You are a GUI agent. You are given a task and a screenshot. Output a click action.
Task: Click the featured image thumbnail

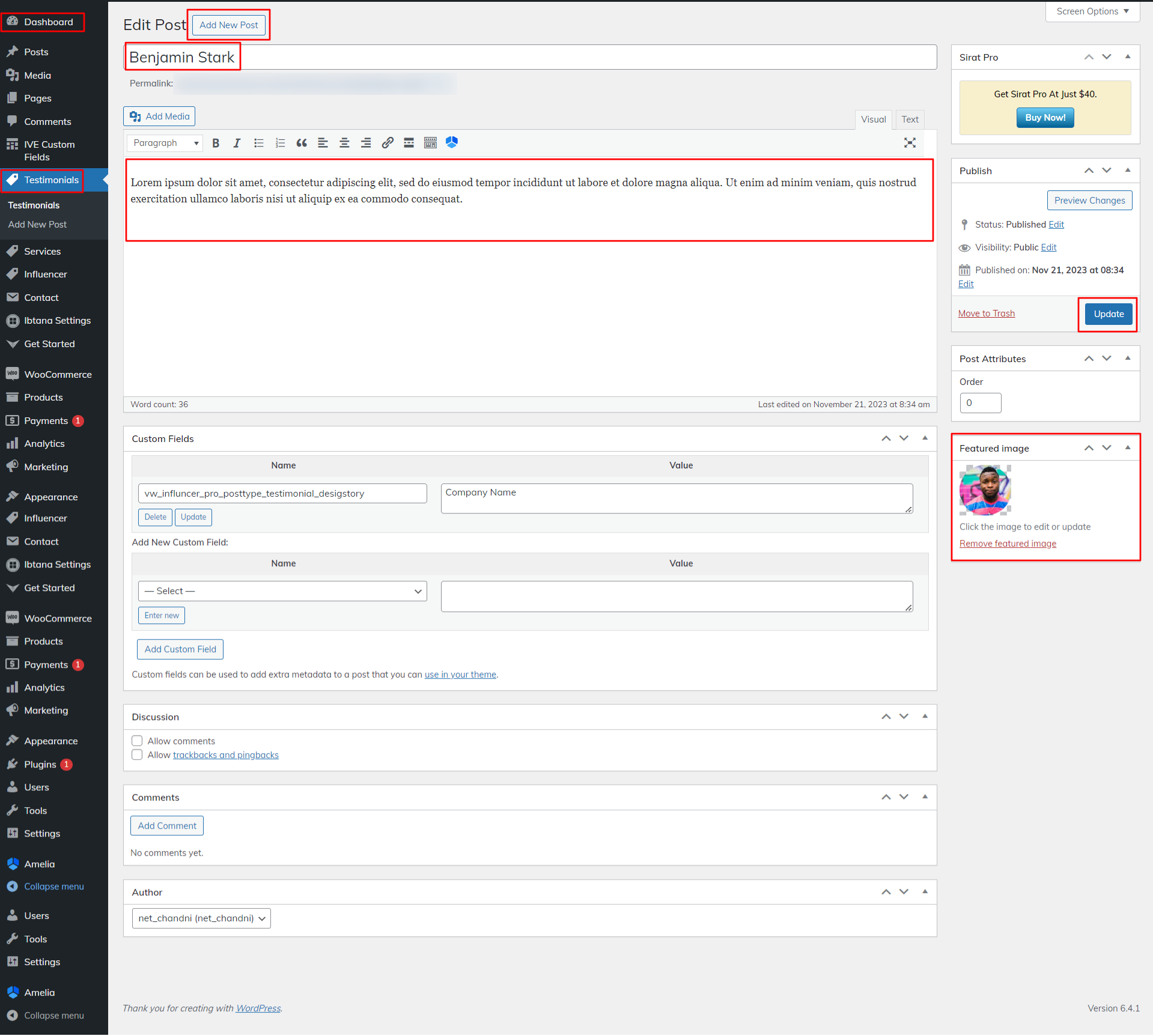985,490
